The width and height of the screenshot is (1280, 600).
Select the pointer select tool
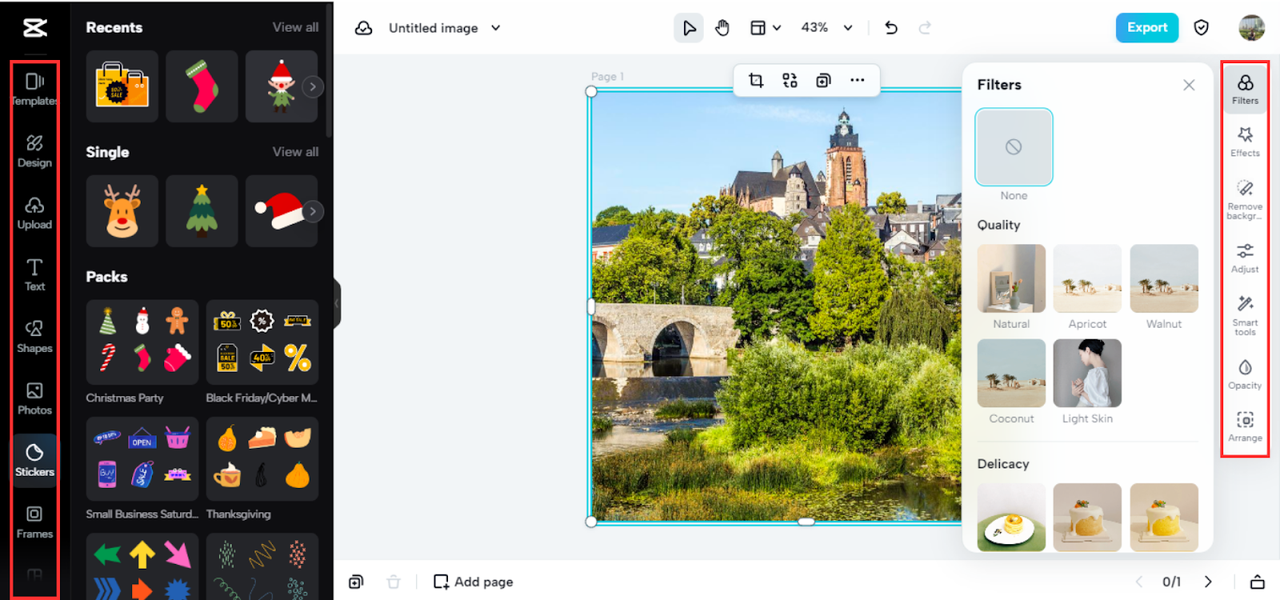(689, 28)
